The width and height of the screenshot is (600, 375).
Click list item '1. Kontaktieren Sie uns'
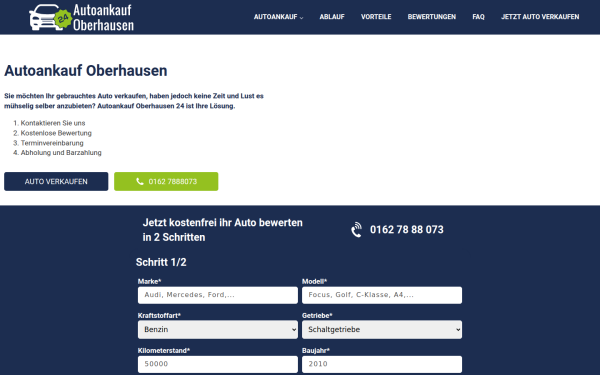[x=49, y=123]
